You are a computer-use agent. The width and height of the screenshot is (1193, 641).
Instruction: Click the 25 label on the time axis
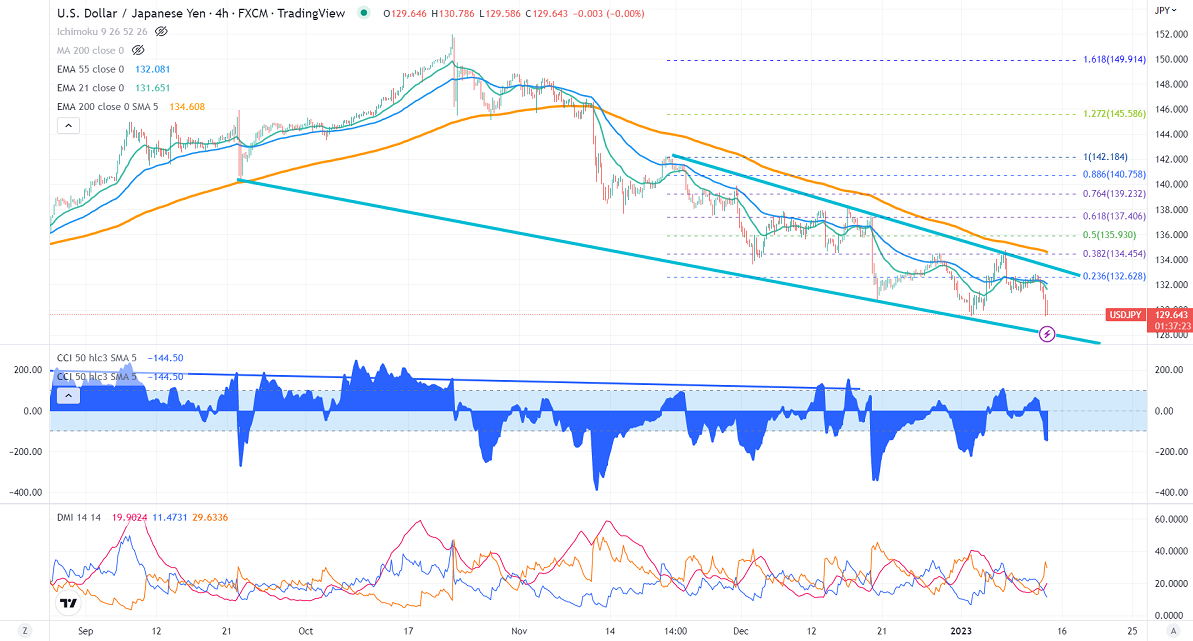tap(1132, 631)
